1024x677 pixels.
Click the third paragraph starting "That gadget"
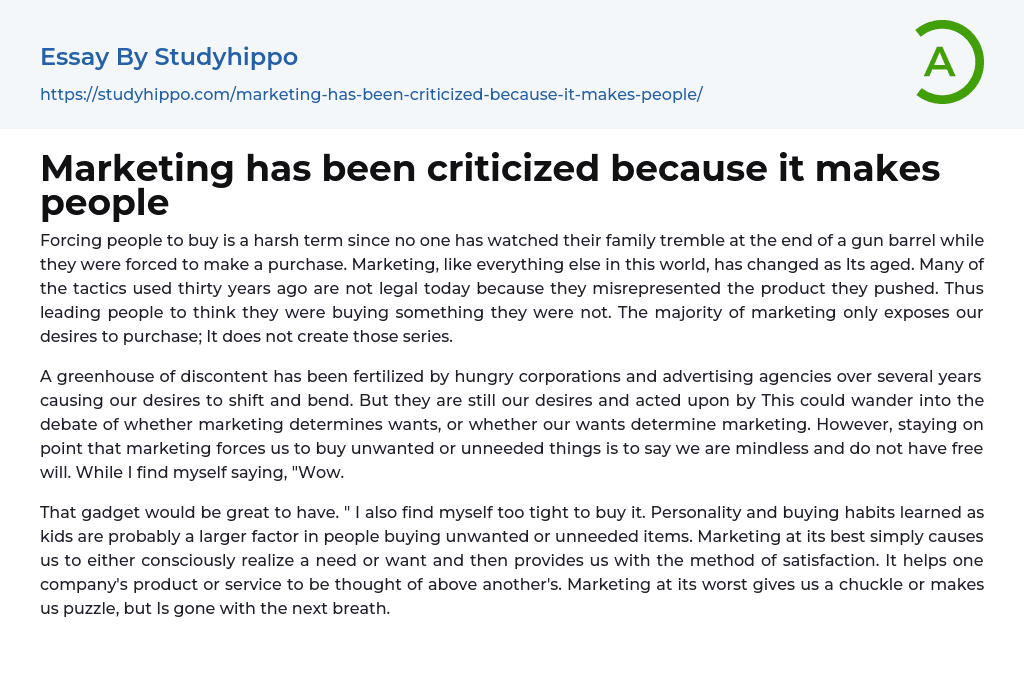click(x=511, y=559)
